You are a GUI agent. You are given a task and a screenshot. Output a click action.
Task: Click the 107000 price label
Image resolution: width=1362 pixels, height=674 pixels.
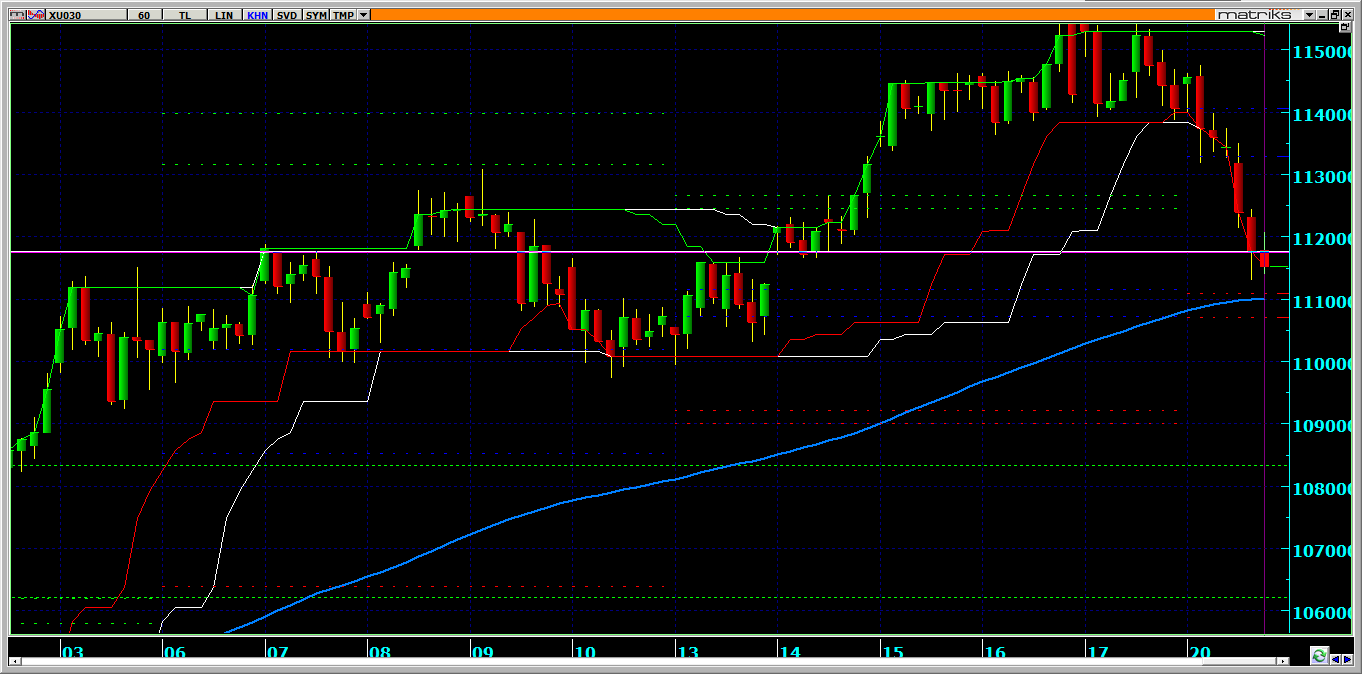pos(1324,550)
